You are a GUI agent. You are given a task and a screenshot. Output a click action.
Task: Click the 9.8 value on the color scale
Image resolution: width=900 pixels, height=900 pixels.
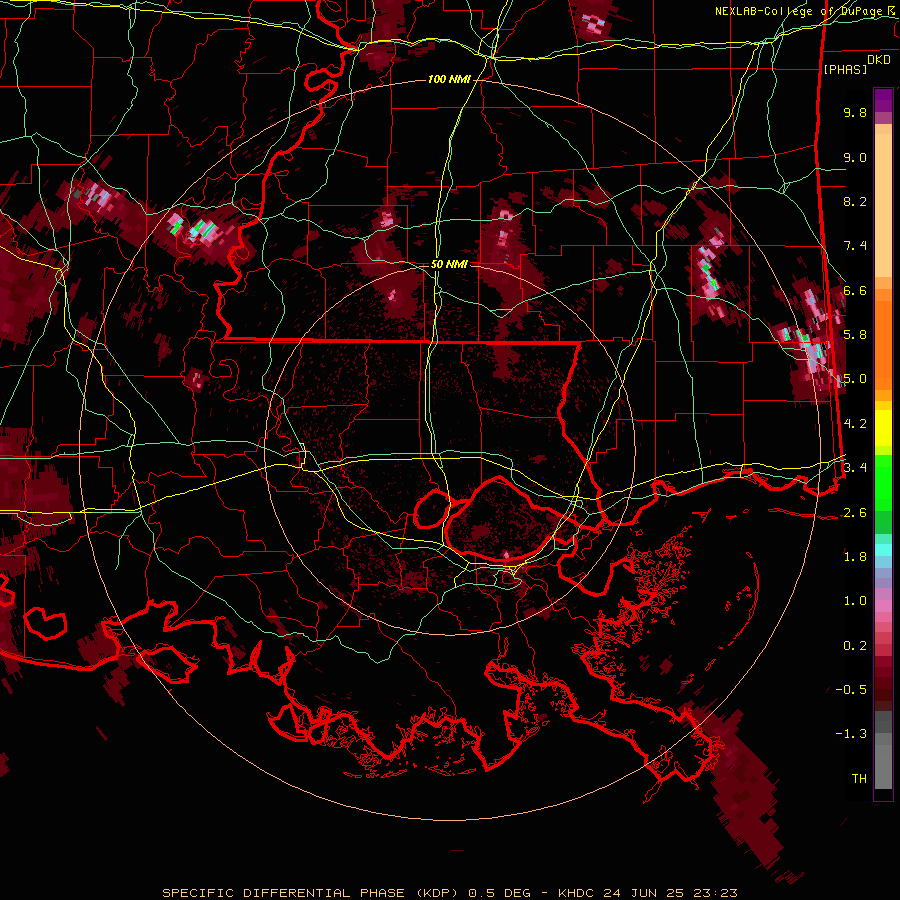coord(855,112)
